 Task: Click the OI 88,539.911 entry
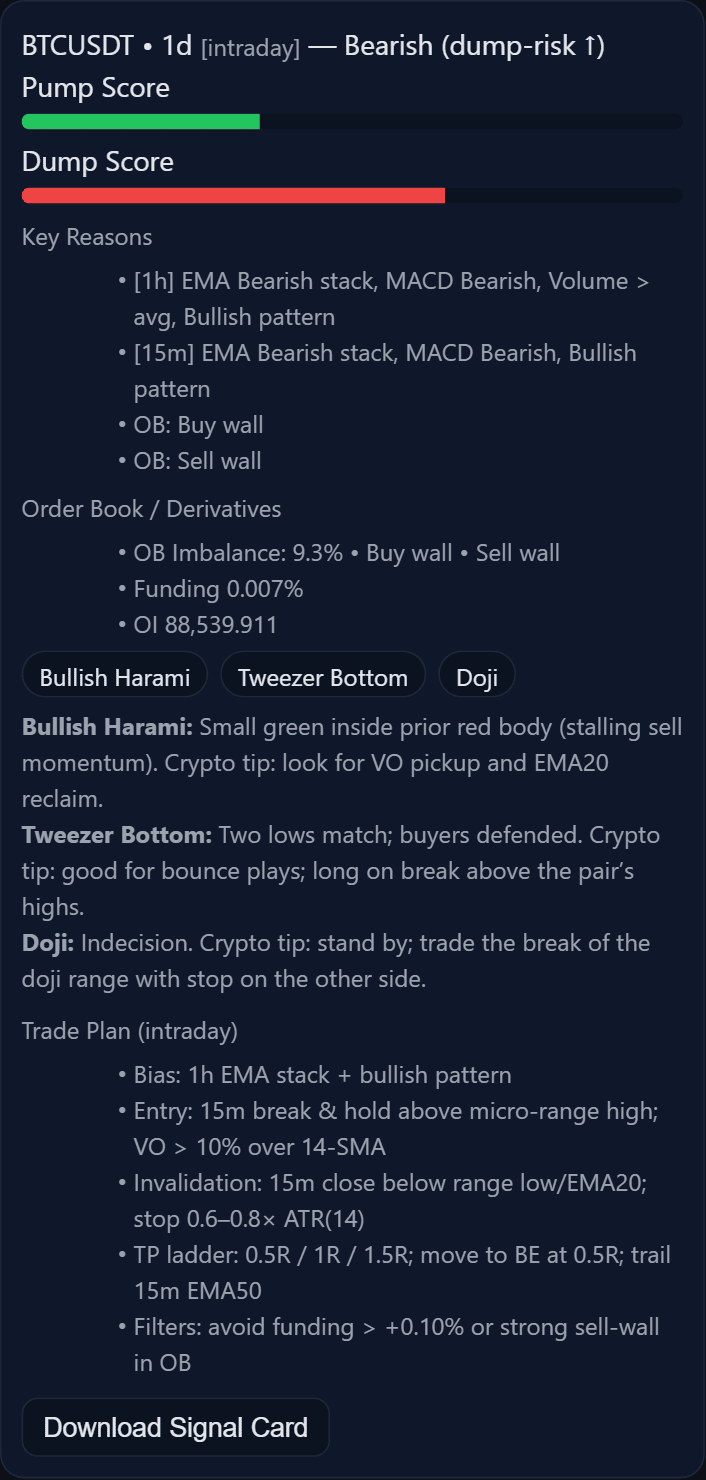(x=205, y=625)
